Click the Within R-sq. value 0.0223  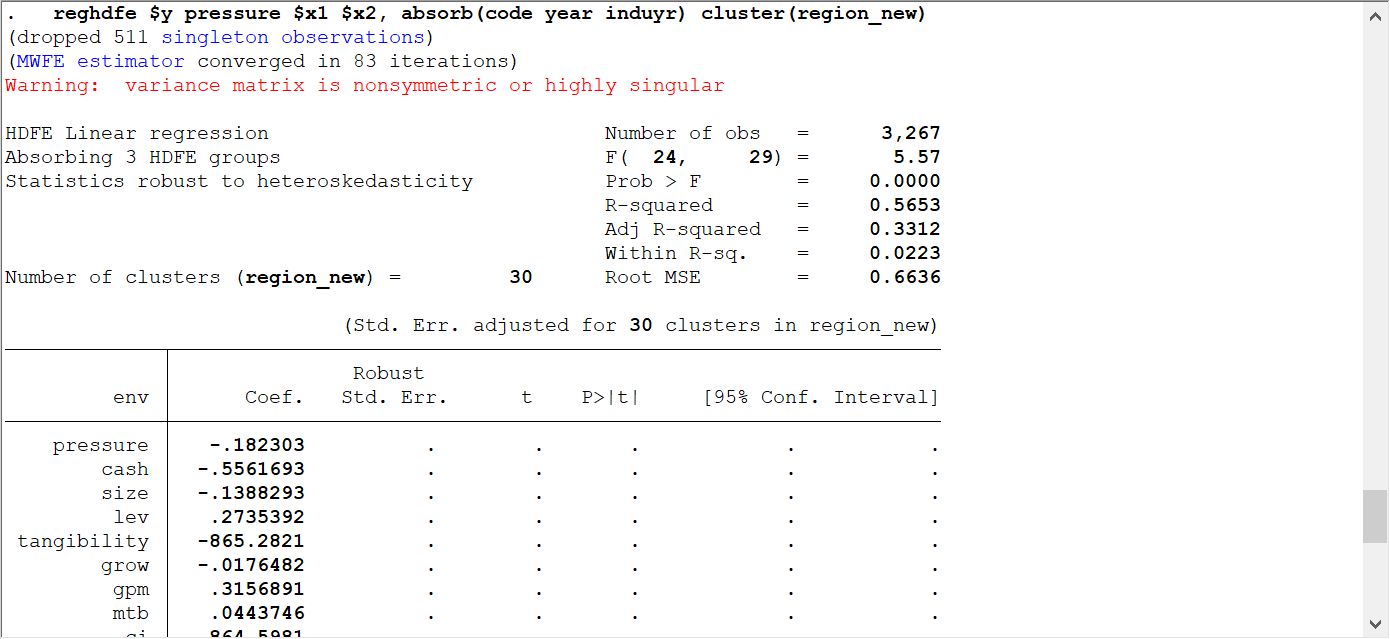(x=905, y=253)
